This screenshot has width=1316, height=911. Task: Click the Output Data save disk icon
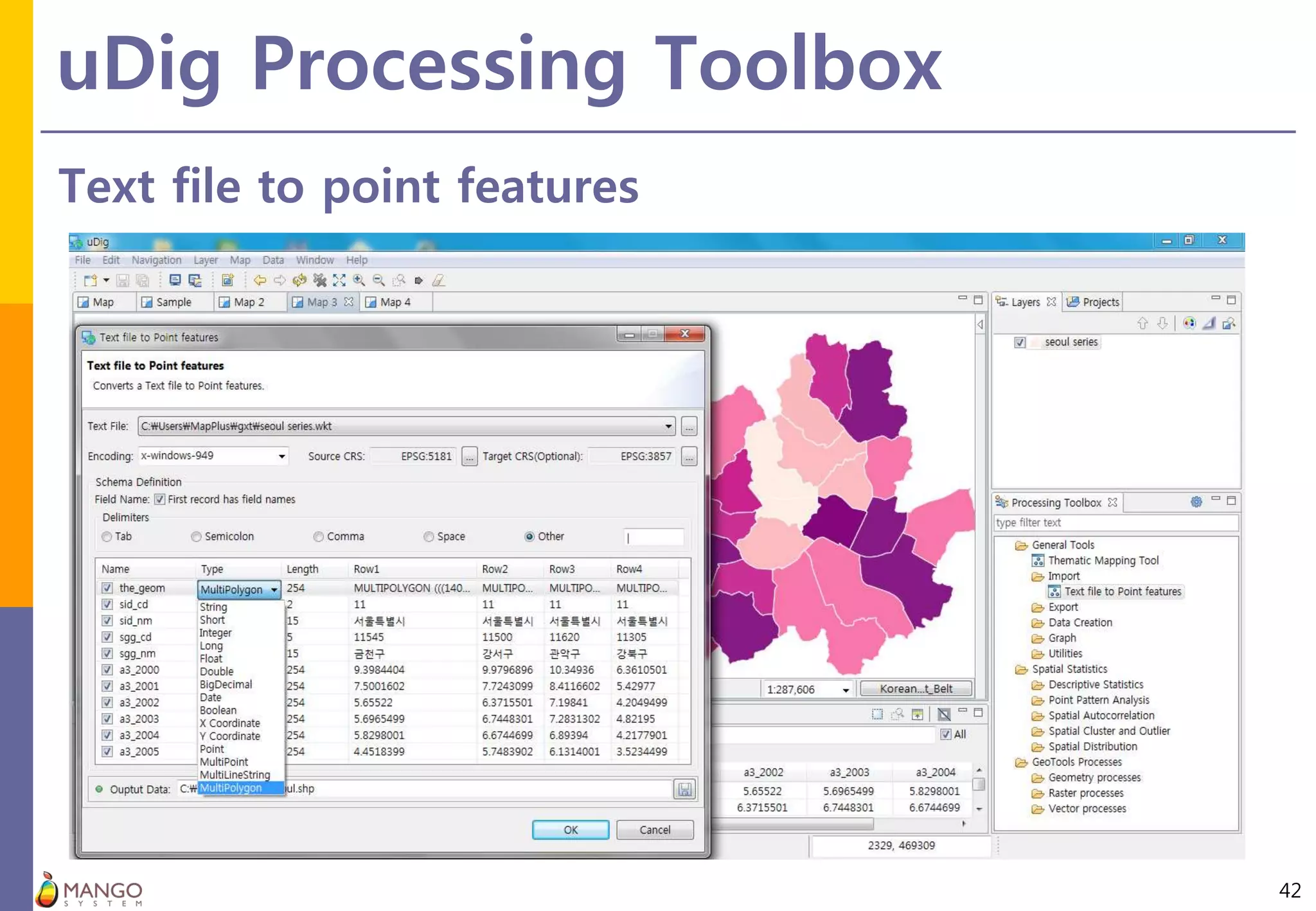tap(685, 789)
